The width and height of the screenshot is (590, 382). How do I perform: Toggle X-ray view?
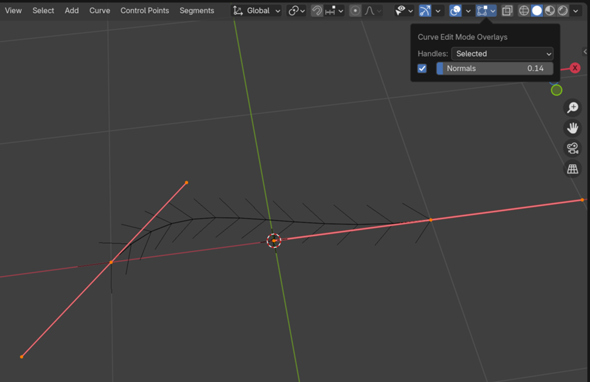pyautogui.click(x=507, y=11)
